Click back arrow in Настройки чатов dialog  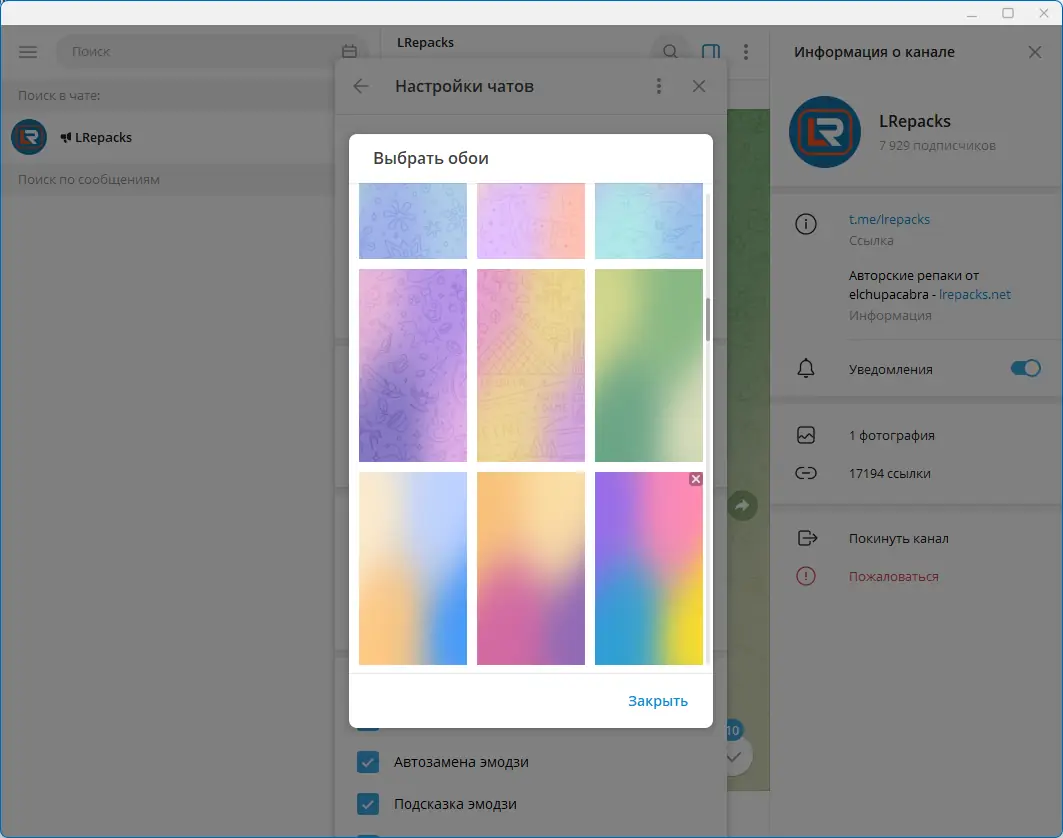(x=360, y=86)
